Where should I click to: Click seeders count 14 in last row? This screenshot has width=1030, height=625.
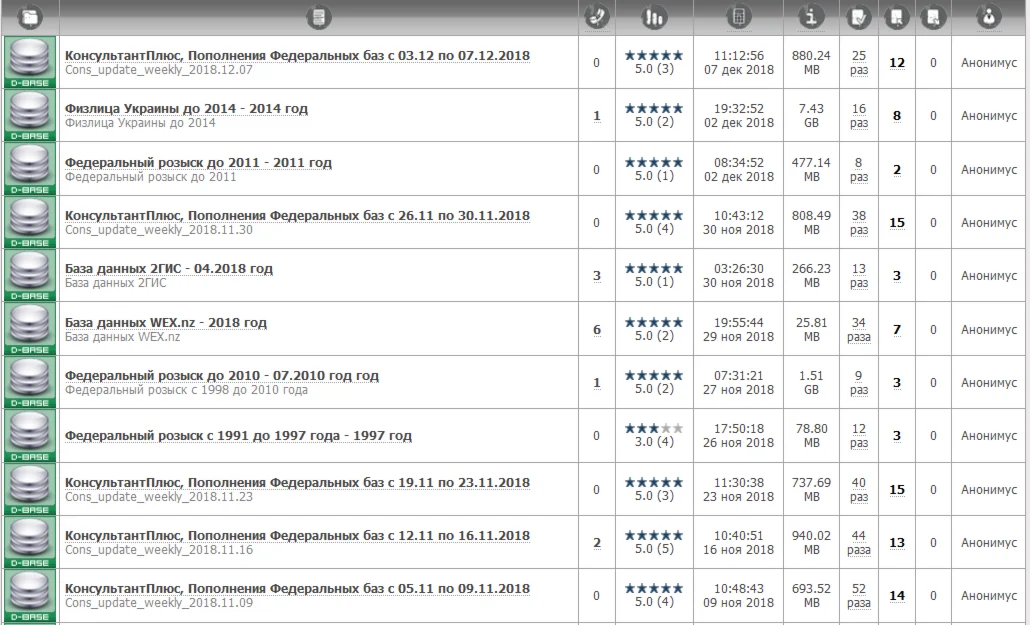[897, 596]
